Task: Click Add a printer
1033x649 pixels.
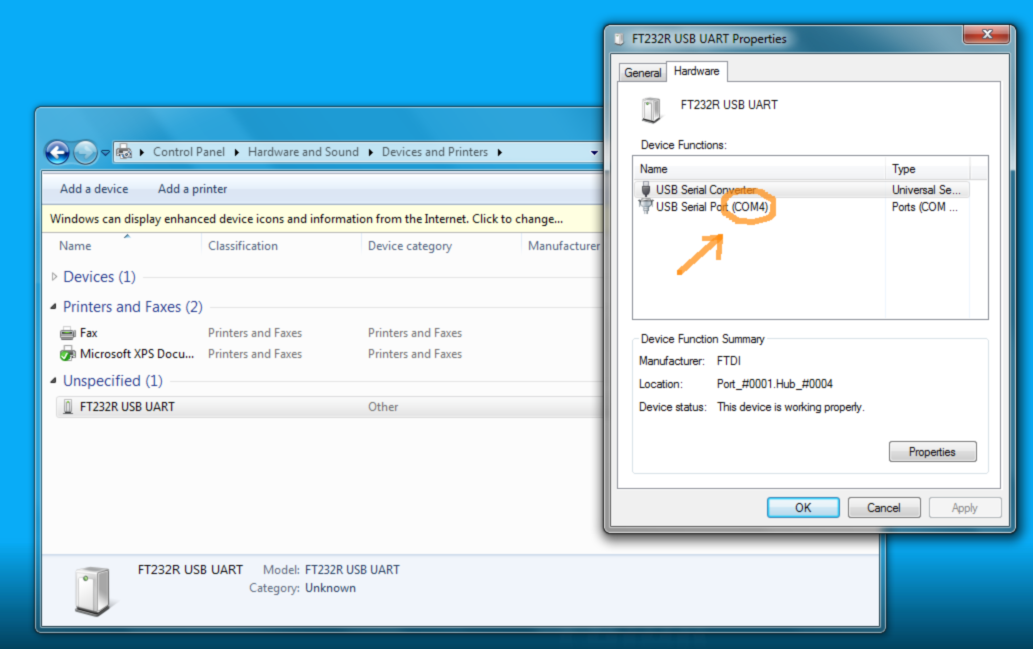Action: coord(192,189)
